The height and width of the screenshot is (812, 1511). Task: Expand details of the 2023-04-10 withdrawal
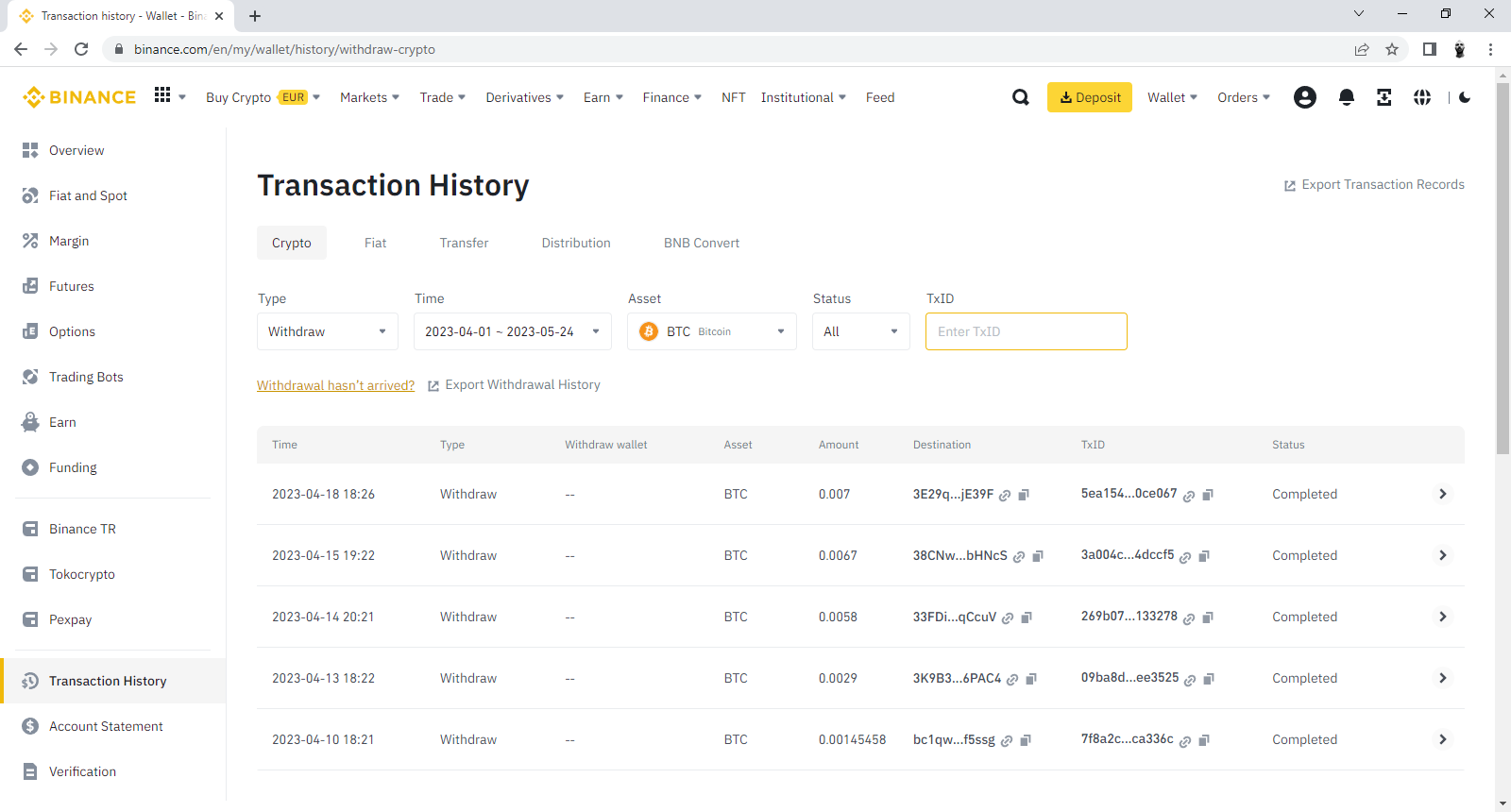click(1442, 739)
